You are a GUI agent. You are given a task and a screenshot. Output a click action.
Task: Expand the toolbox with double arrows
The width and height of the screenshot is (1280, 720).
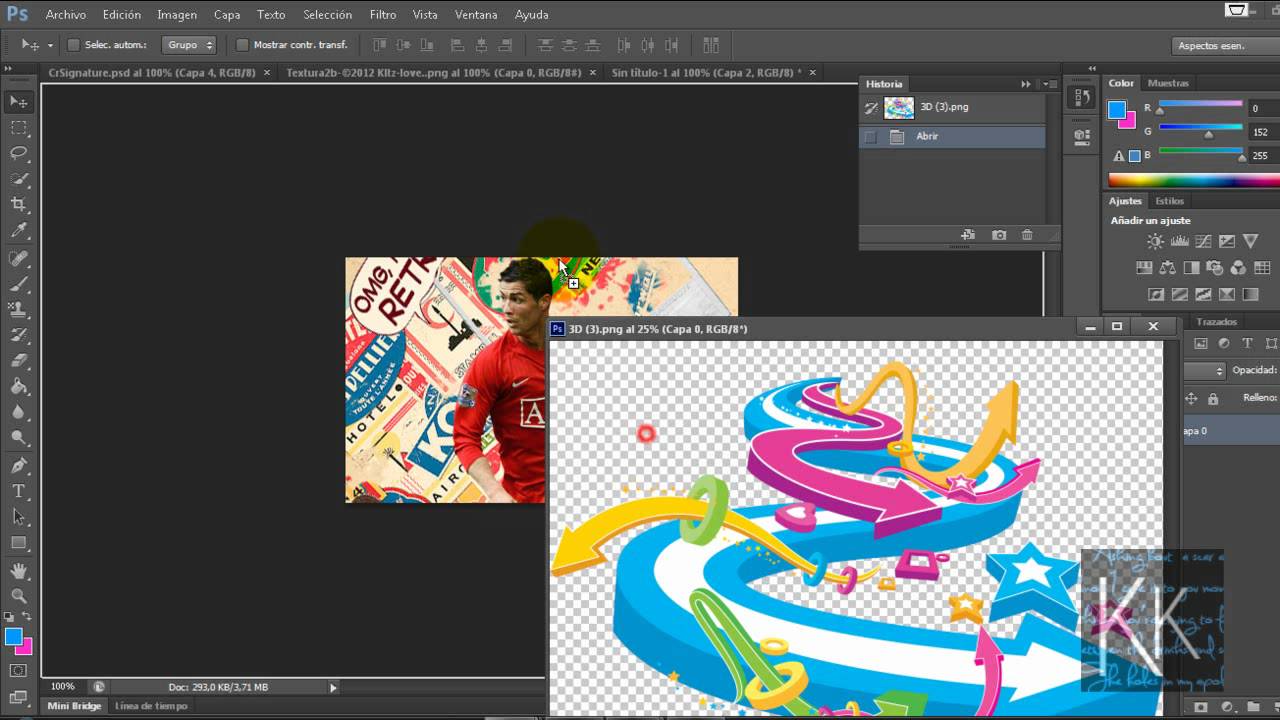pos(10,67)
